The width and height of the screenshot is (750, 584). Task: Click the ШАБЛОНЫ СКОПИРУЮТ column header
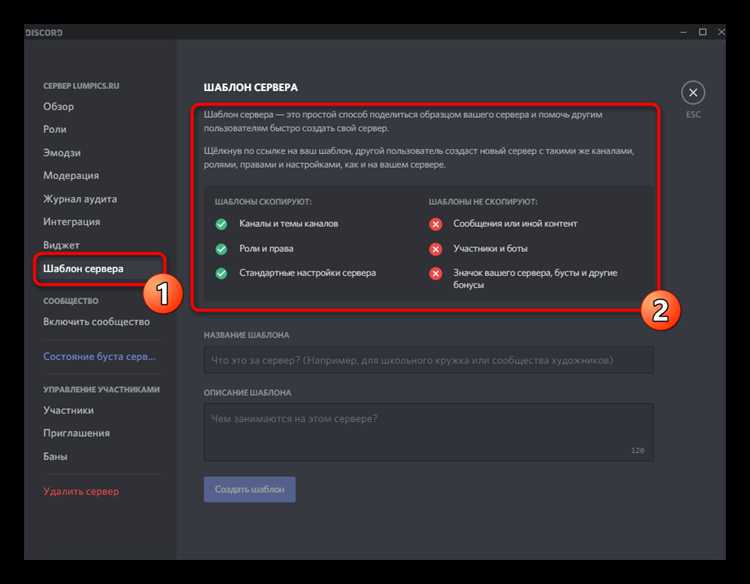point(263,202)
